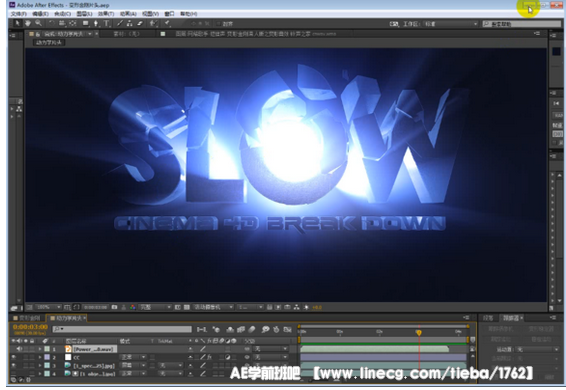Select the Zoom magnifier tool
Image resolution: width=566 pixels, height=390 pixels.
[x=38, y=23]
